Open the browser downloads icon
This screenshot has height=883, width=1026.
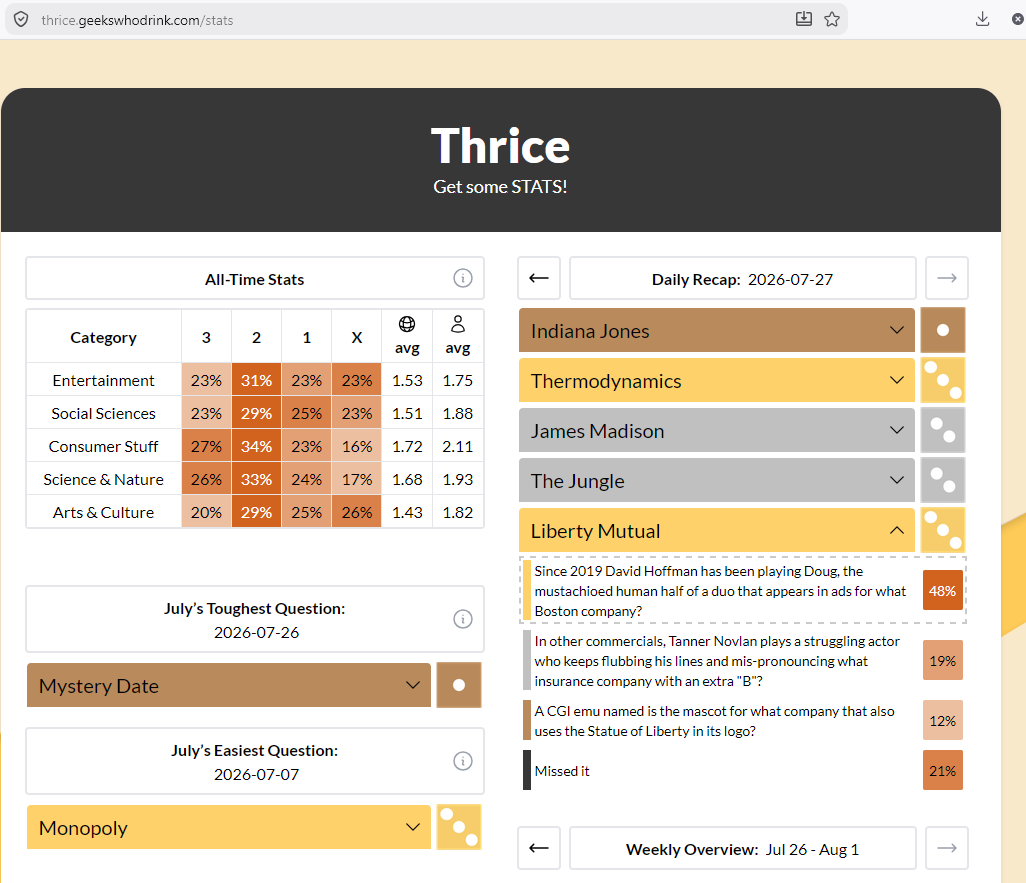coord(982,19)
